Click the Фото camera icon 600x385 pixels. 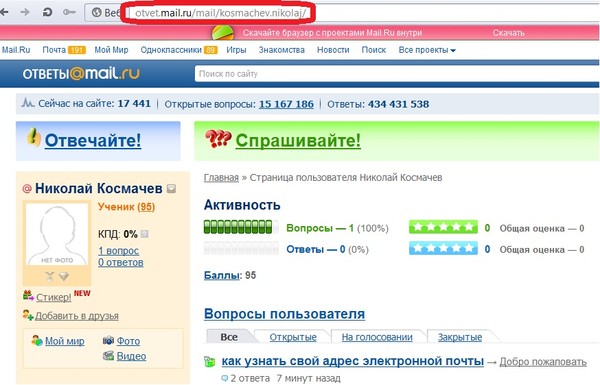109,340
